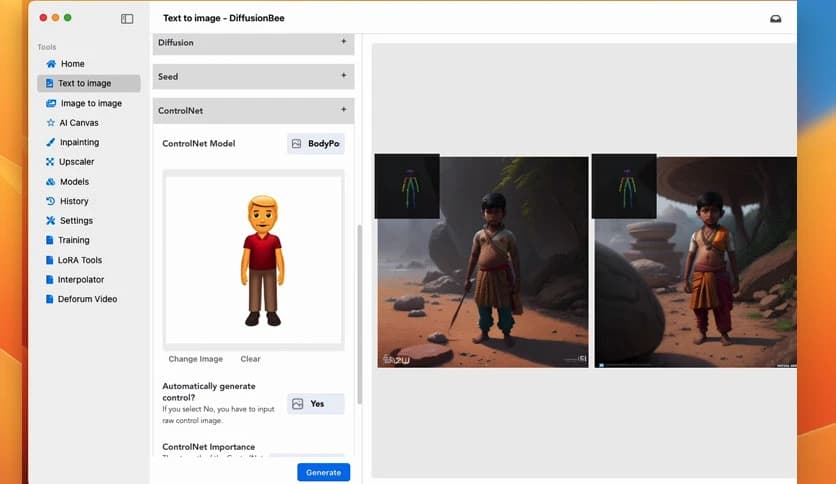Collapse the ControlNet section

(343, 110)
